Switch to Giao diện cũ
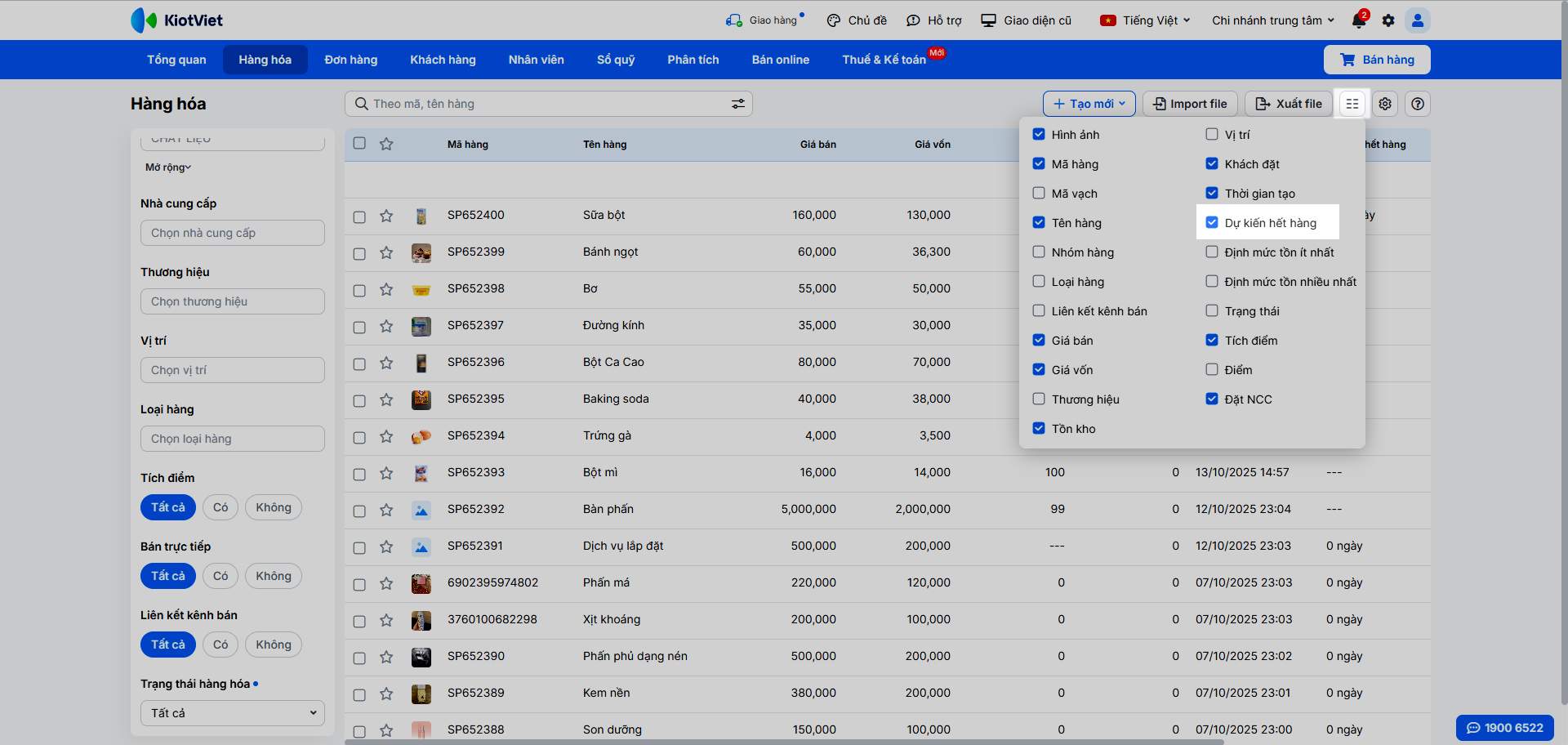 coord(1027,20)
